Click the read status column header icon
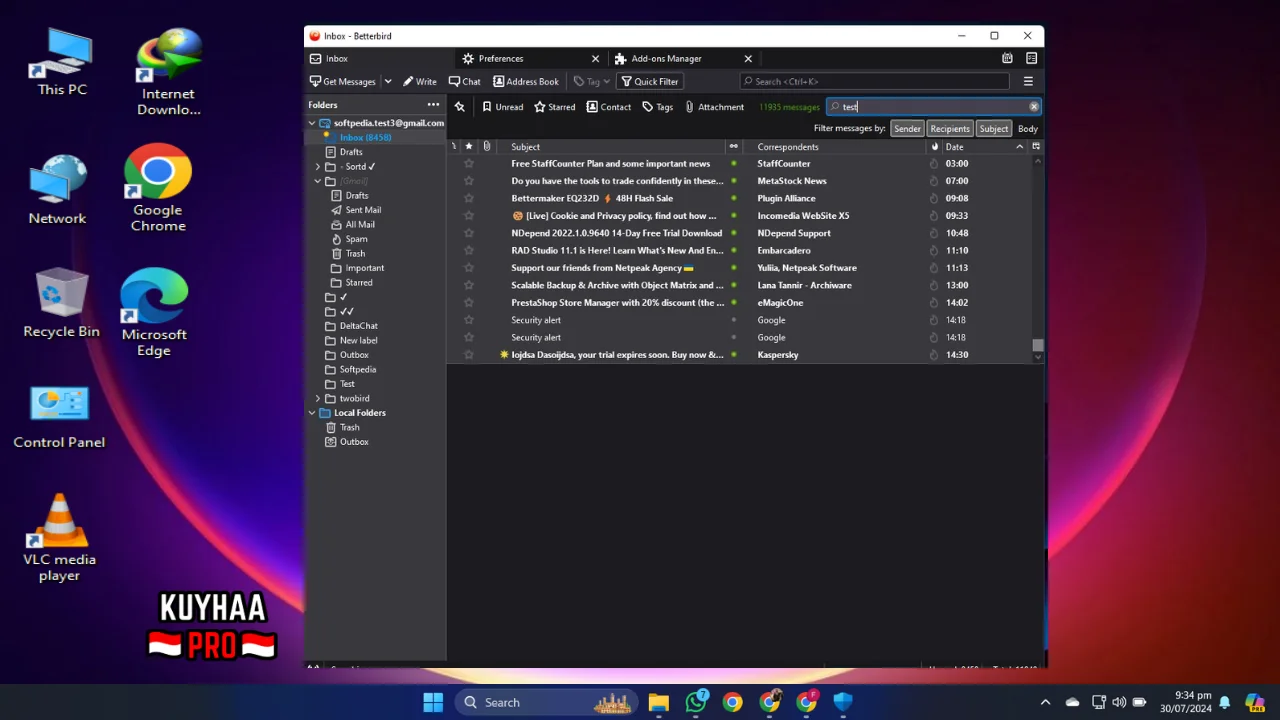 (x=733, y=147)
